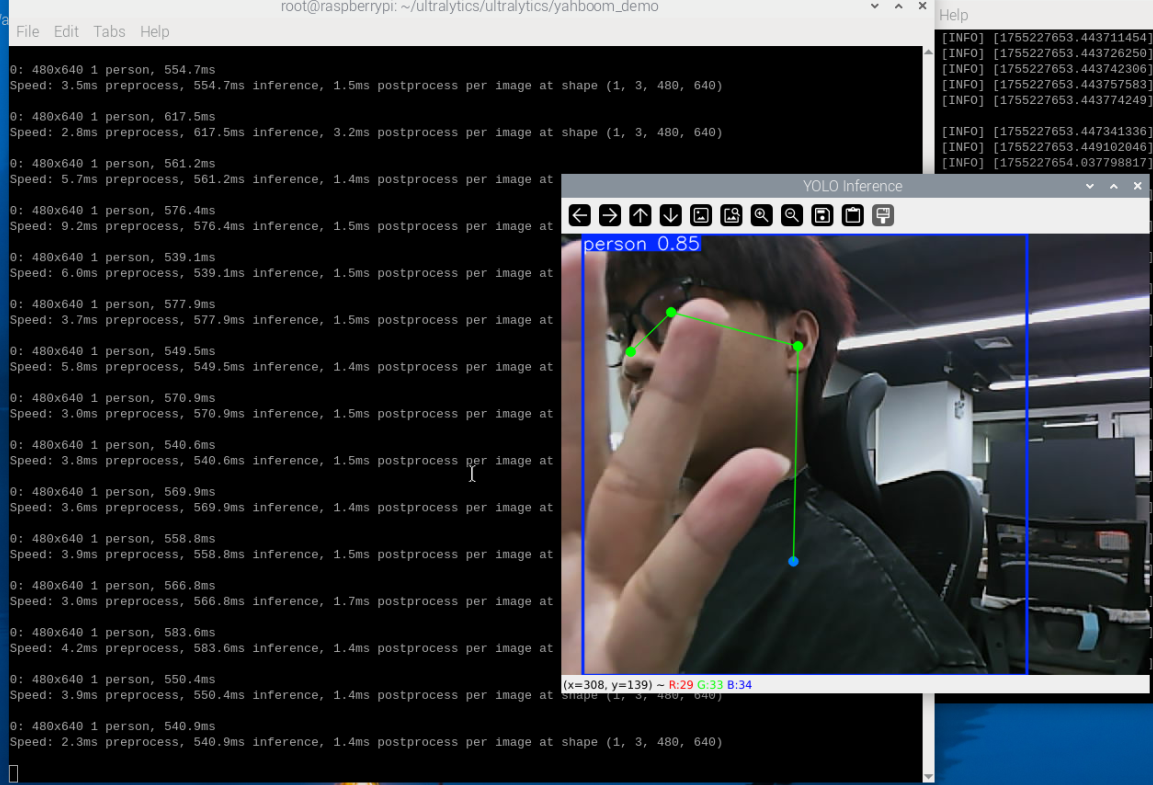
Task: Click the "YOLO Inference" window title
Action: coord(852,187)
